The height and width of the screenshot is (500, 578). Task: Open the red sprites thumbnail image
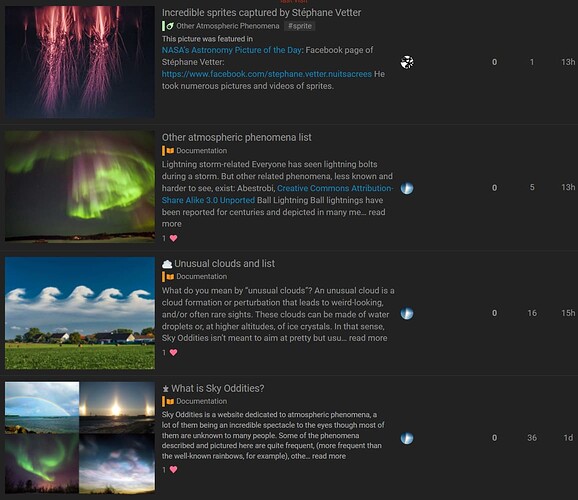pos(80,62)
